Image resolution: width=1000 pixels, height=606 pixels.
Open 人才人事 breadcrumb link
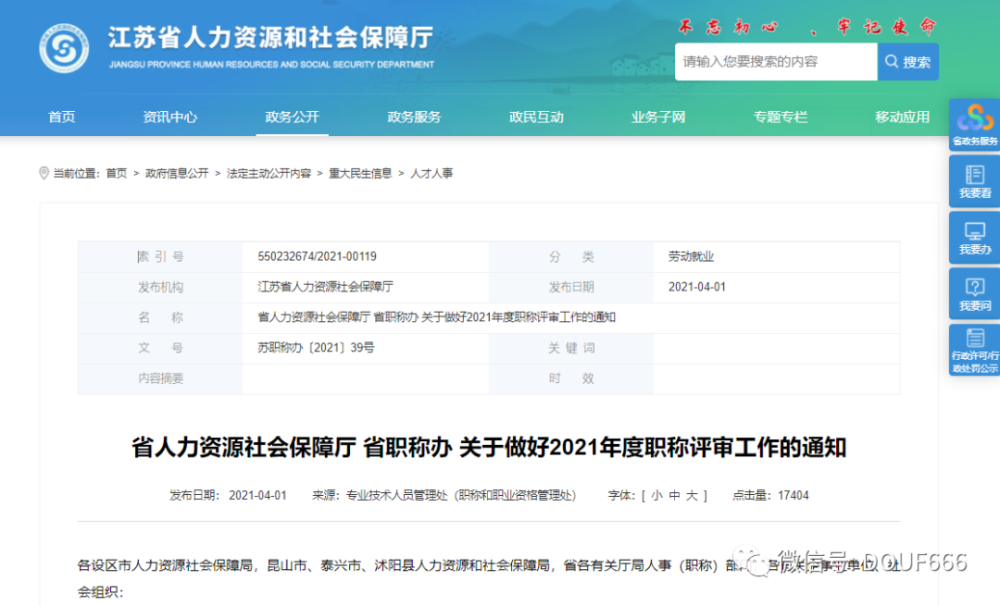432,173
